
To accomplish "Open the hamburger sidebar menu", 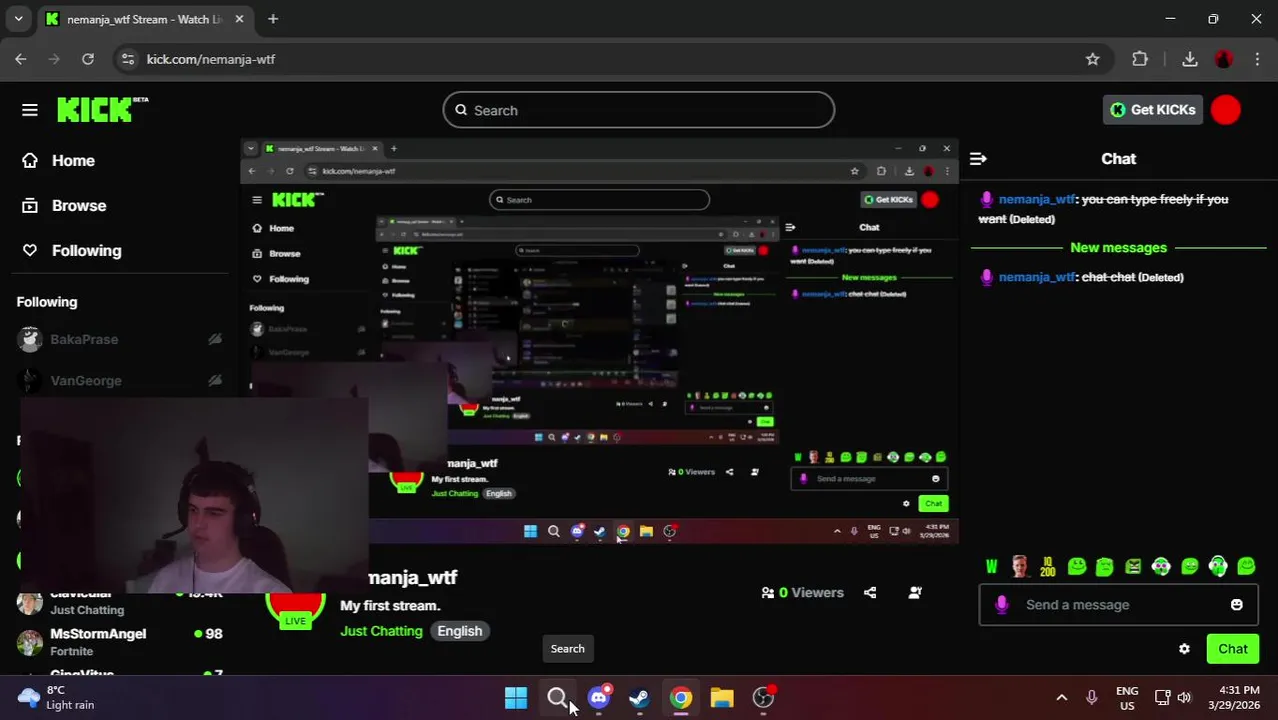I will (30, 110).
